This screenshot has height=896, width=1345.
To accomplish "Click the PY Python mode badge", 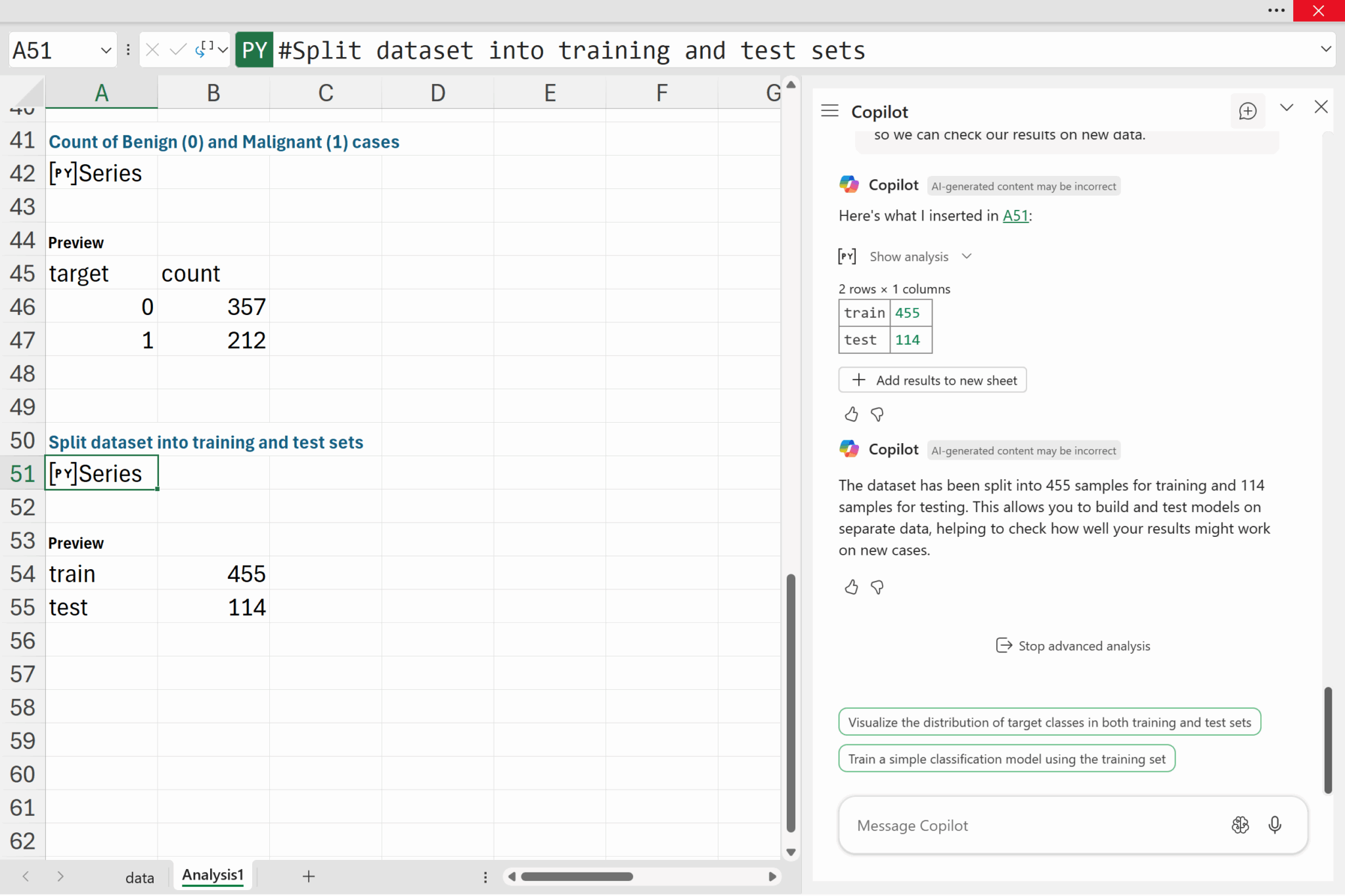I will [254, 50].
